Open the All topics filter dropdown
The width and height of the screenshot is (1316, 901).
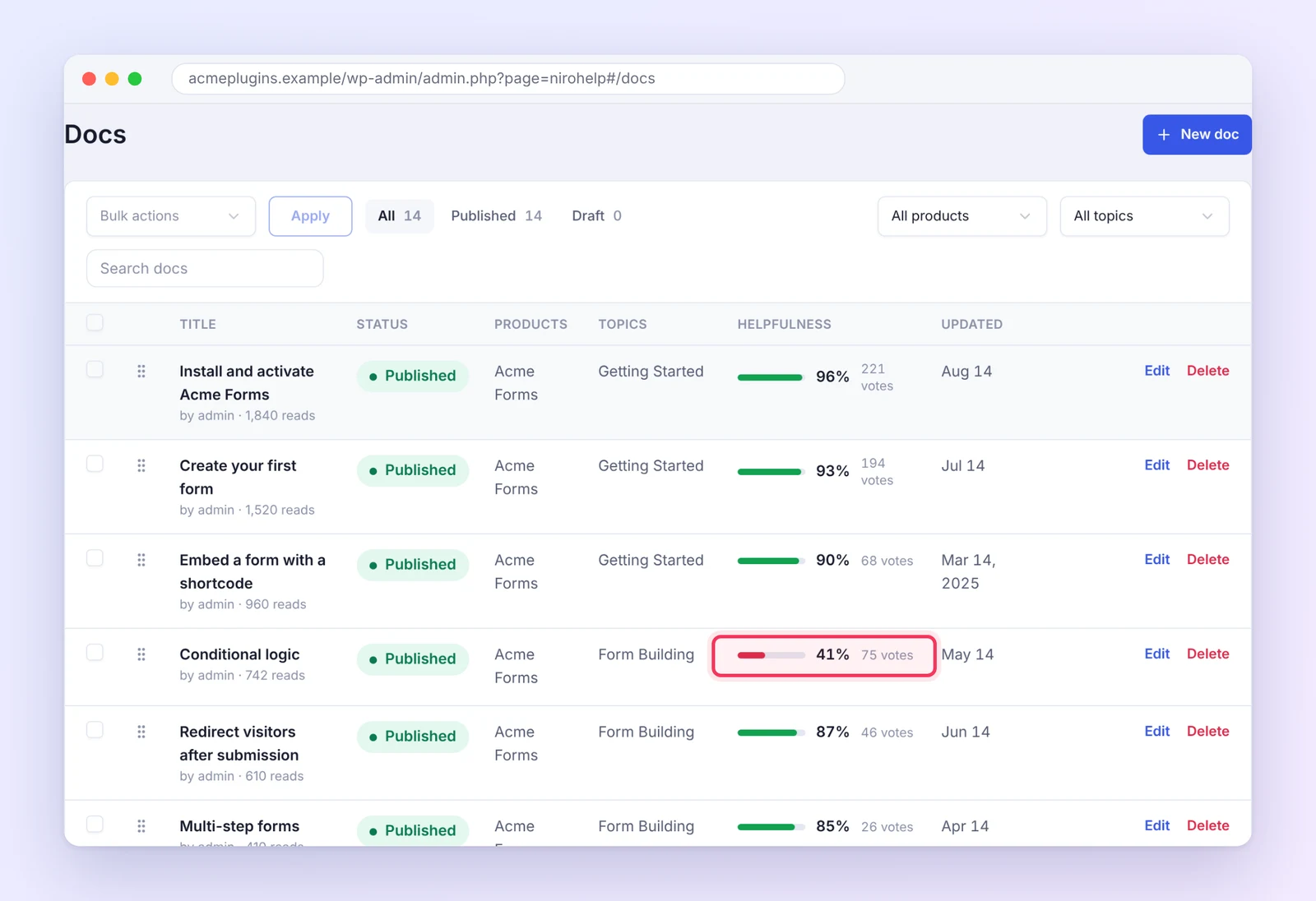(1145, 216)
